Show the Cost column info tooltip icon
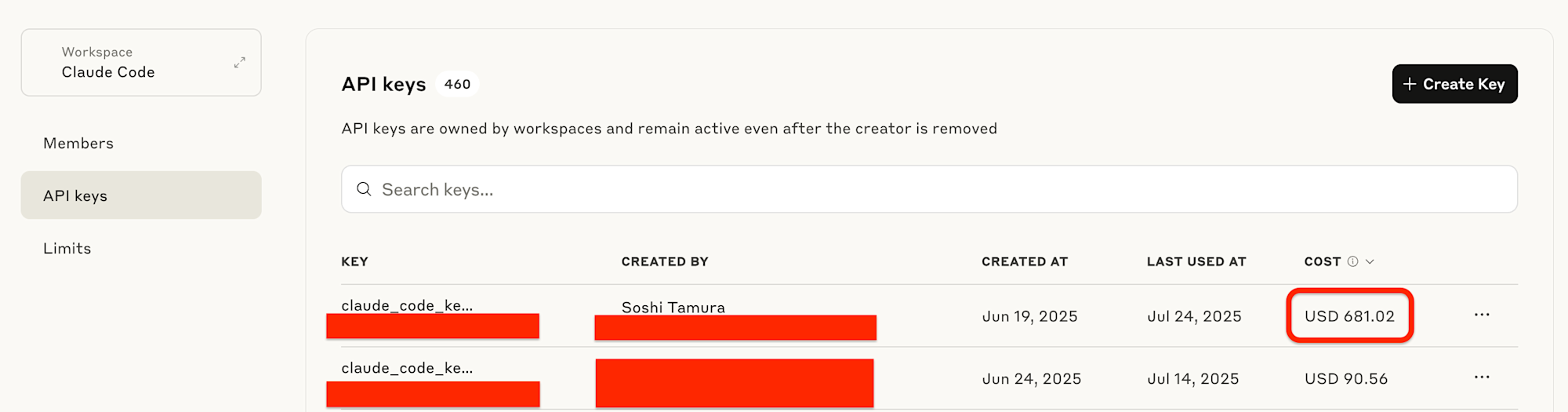Viewport: 1568px width, 412px height. [x=1352, y=261]
